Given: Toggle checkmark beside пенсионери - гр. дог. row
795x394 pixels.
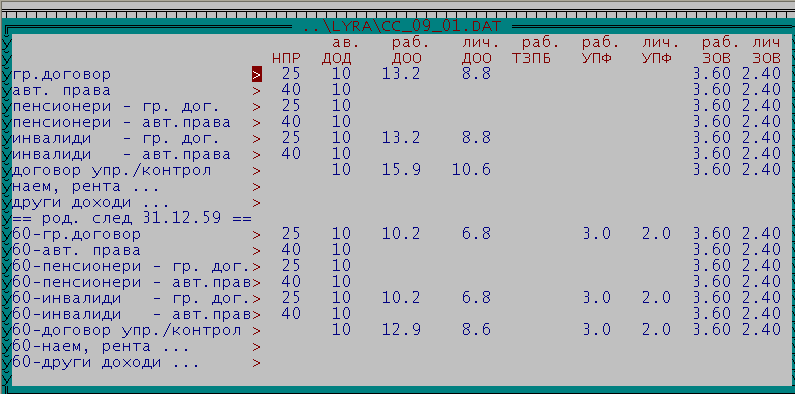Looking at the screenshot, I should [6, 106].
